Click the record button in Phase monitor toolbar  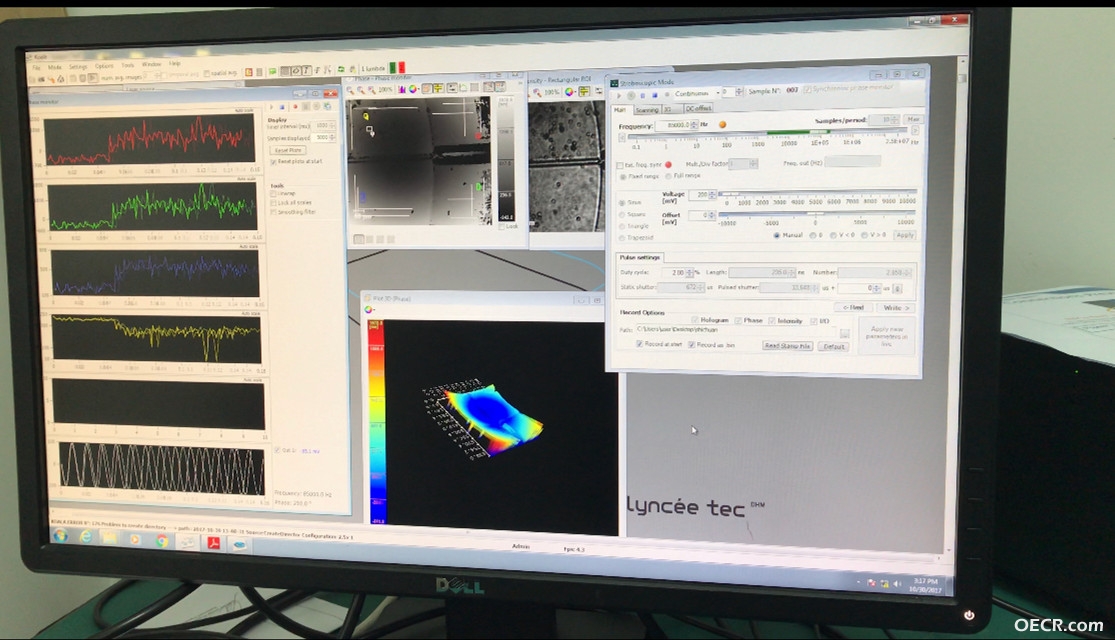tap(295, 107)
